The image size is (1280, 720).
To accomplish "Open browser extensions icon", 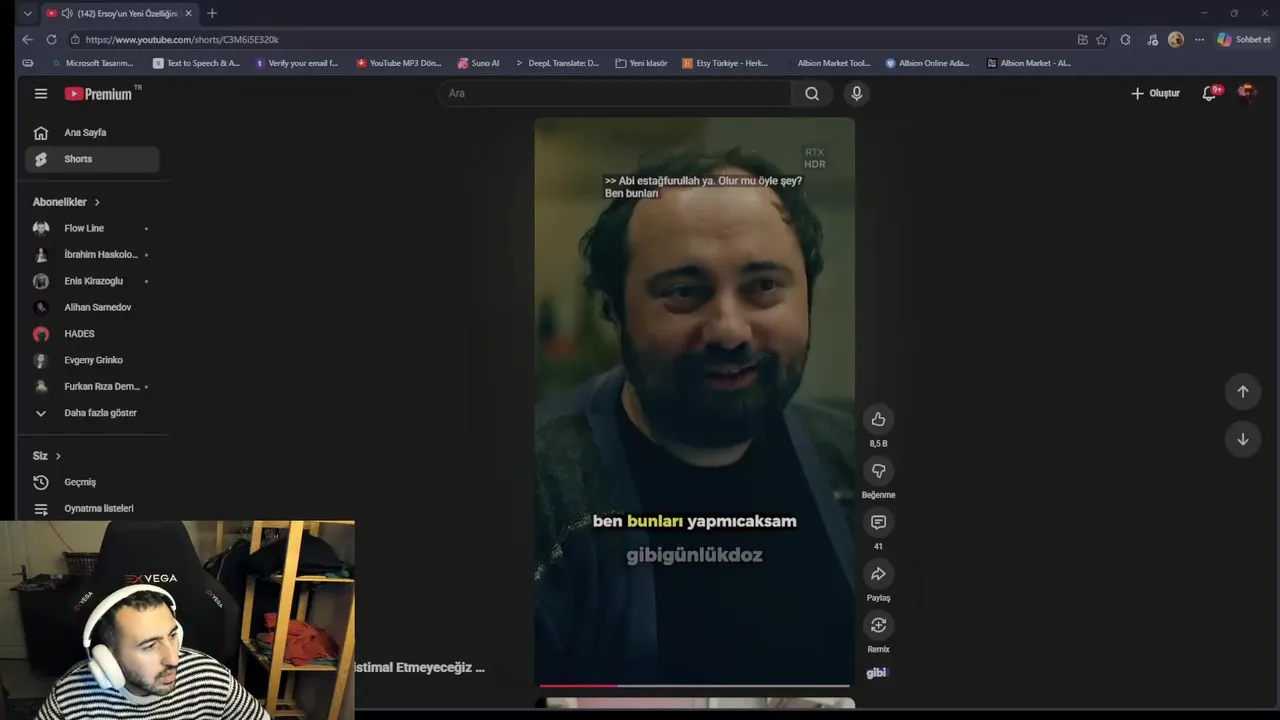I will point(1126,39).
